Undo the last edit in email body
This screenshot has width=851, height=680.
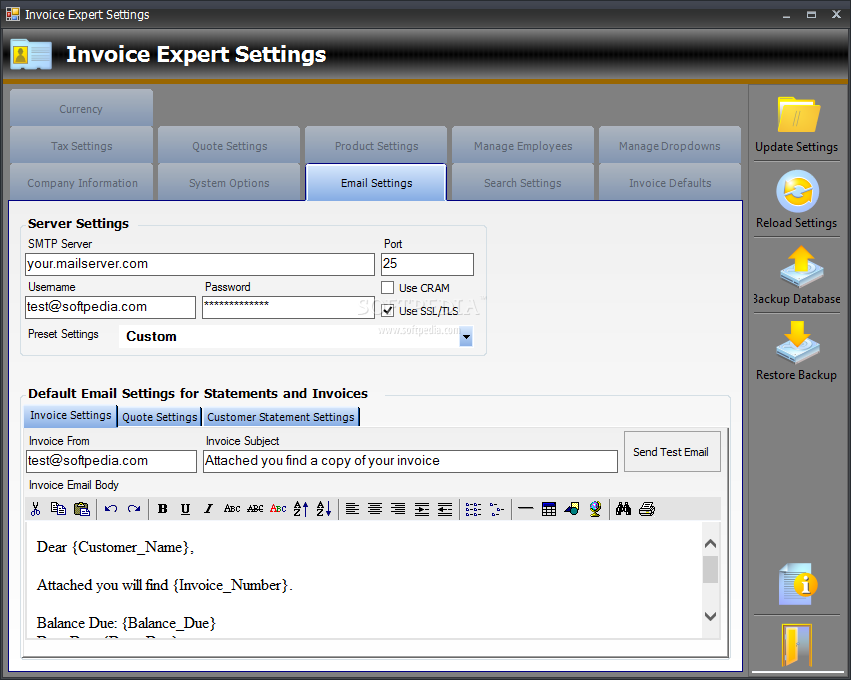click(x=111, y=509)
